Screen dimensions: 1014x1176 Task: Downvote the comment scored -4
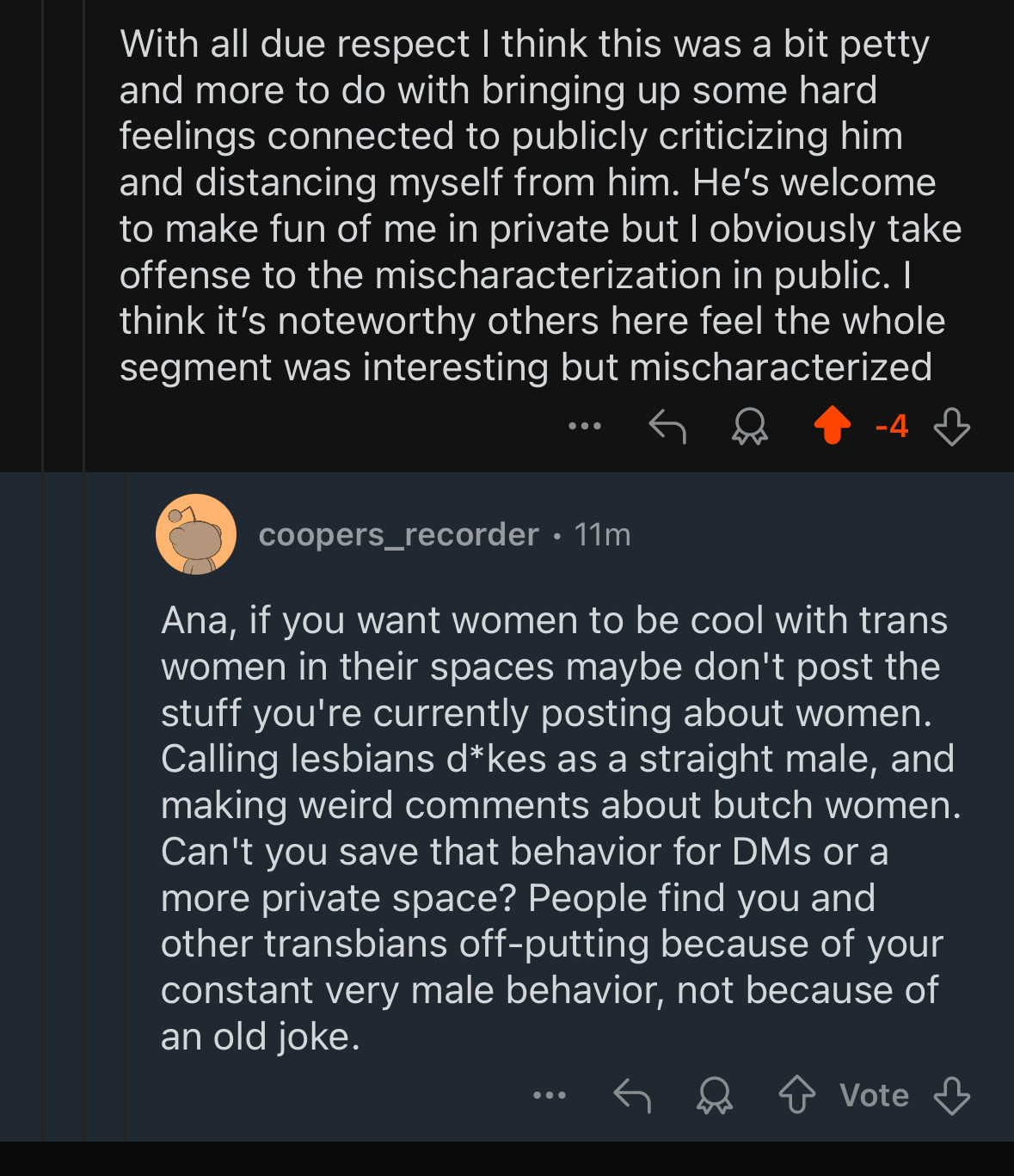951,426
